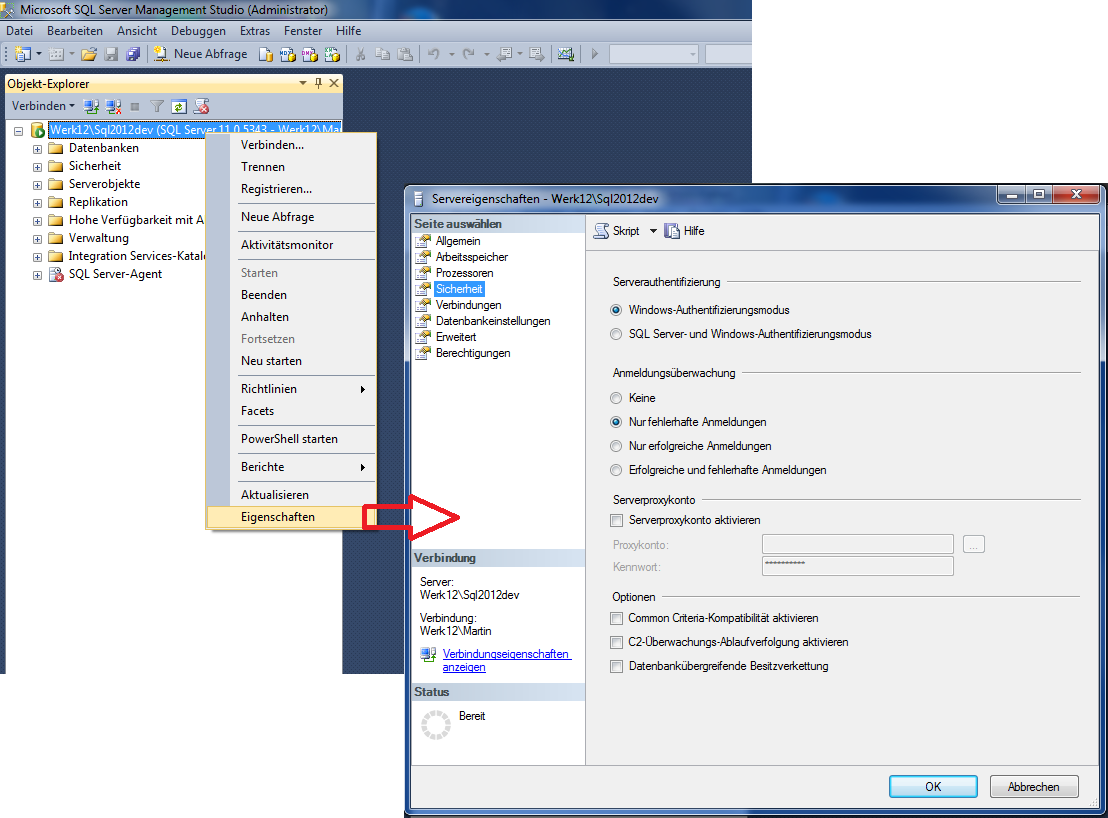The height and width of the screenshot is (818, 1108).
Task: Select Nur erfolgreiche Anmeldungen option
Action: (x=616, y=446)
